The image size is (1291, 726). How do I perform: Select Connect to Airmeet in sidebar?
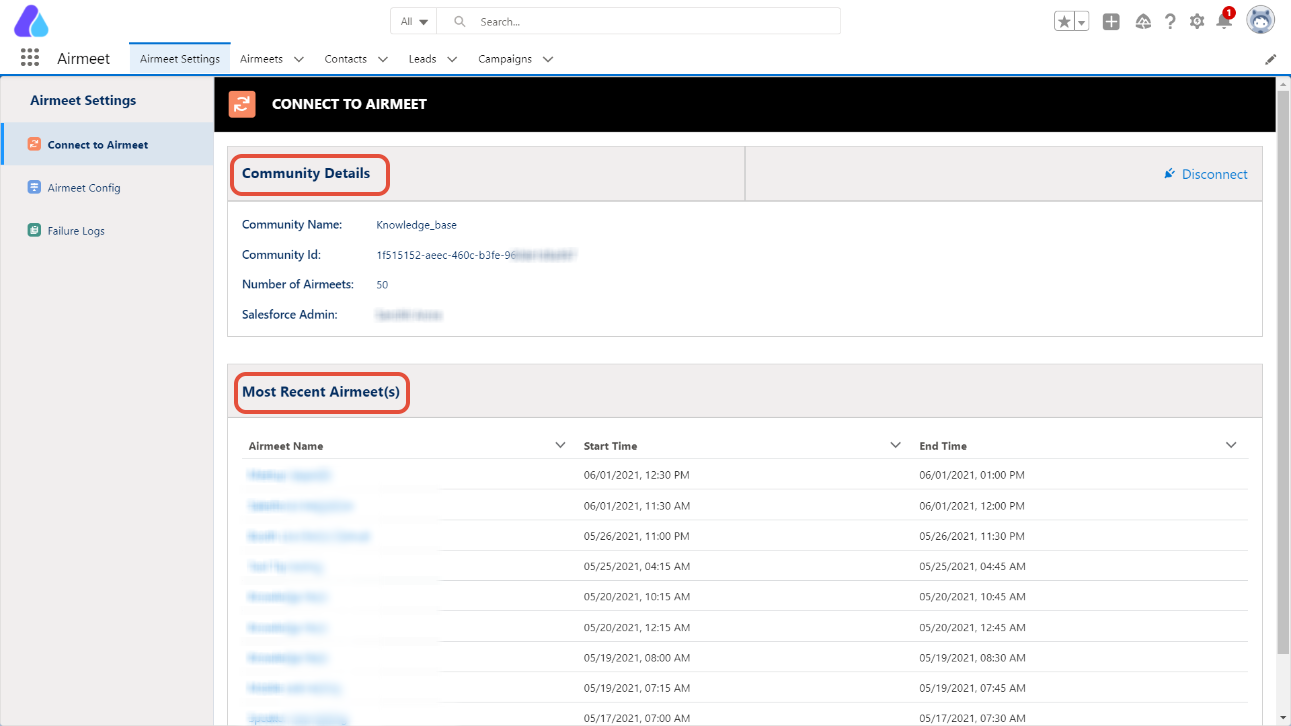pyautogui.click(x=107, y=144)
